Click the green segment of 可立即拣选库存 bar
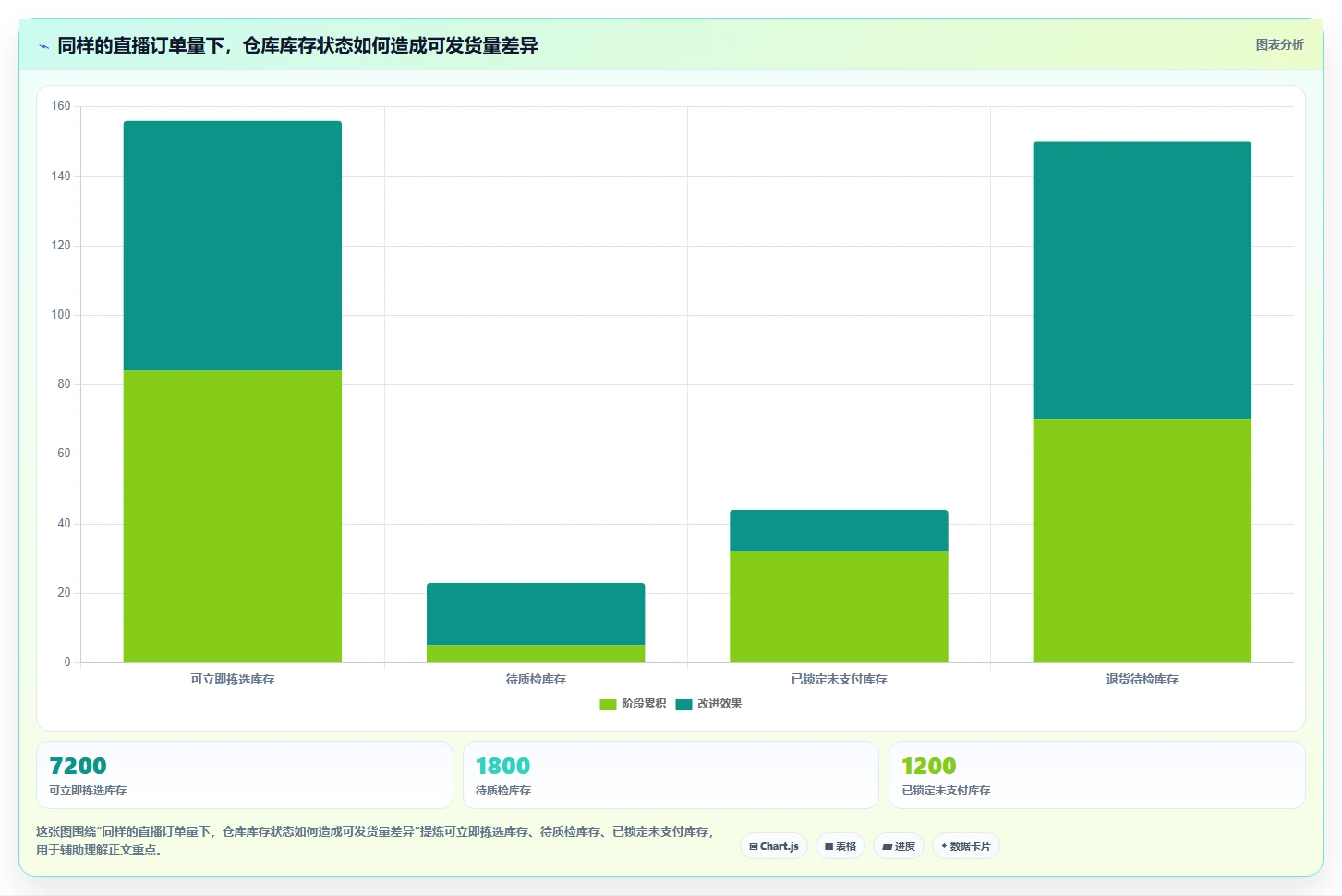 [x=233, y=516]
